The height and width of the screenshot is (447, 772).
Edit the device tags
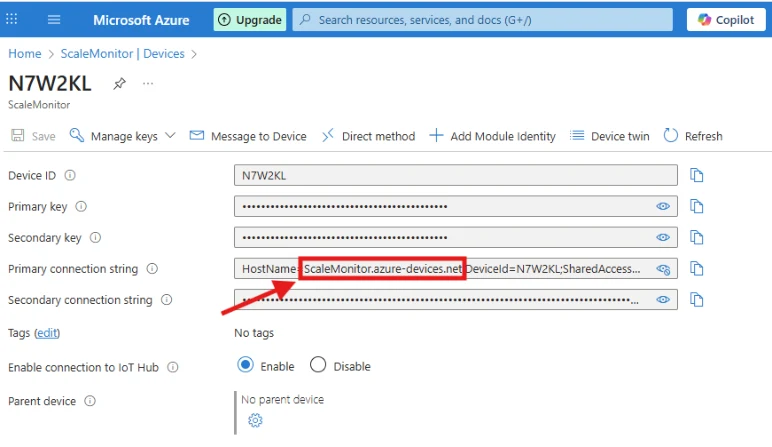point(47,333)
